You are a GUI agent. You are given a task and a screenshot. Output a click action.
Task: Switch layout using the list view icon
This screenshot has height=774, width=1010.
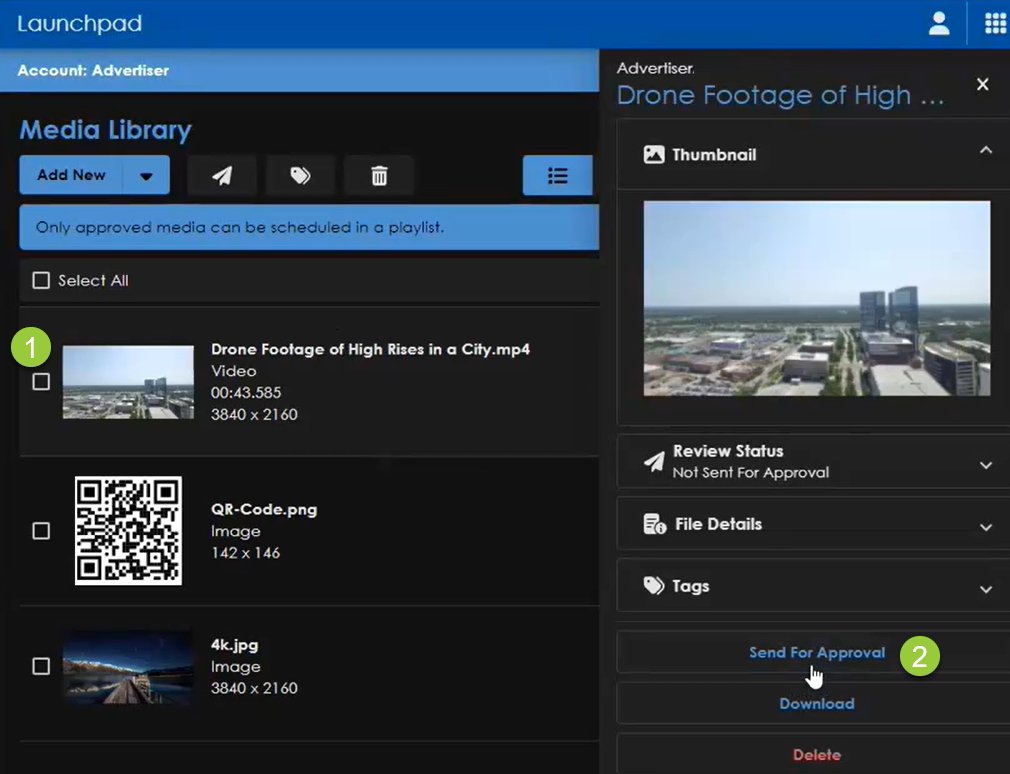[558, 175]
